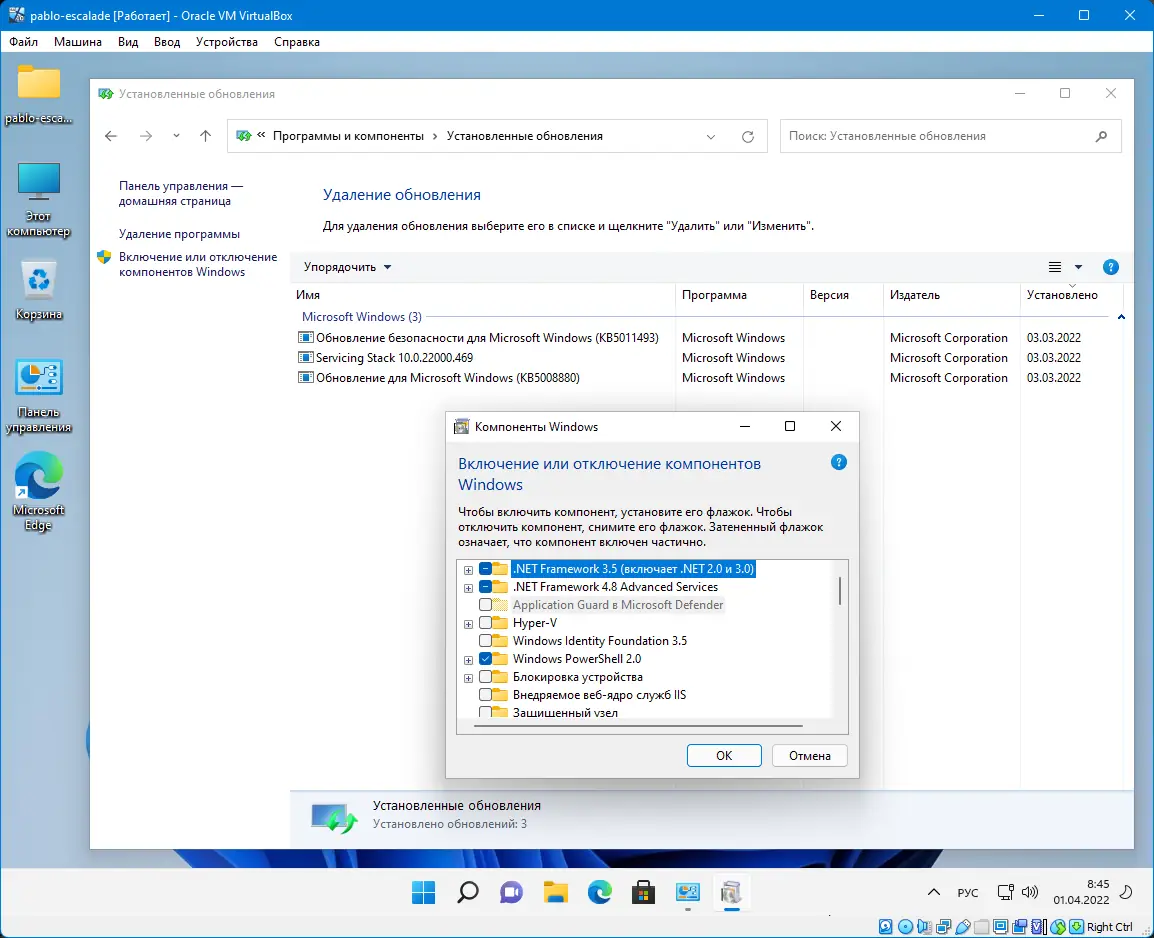
Task: Expand Hyper-V tree node
Action: [468, 624]
